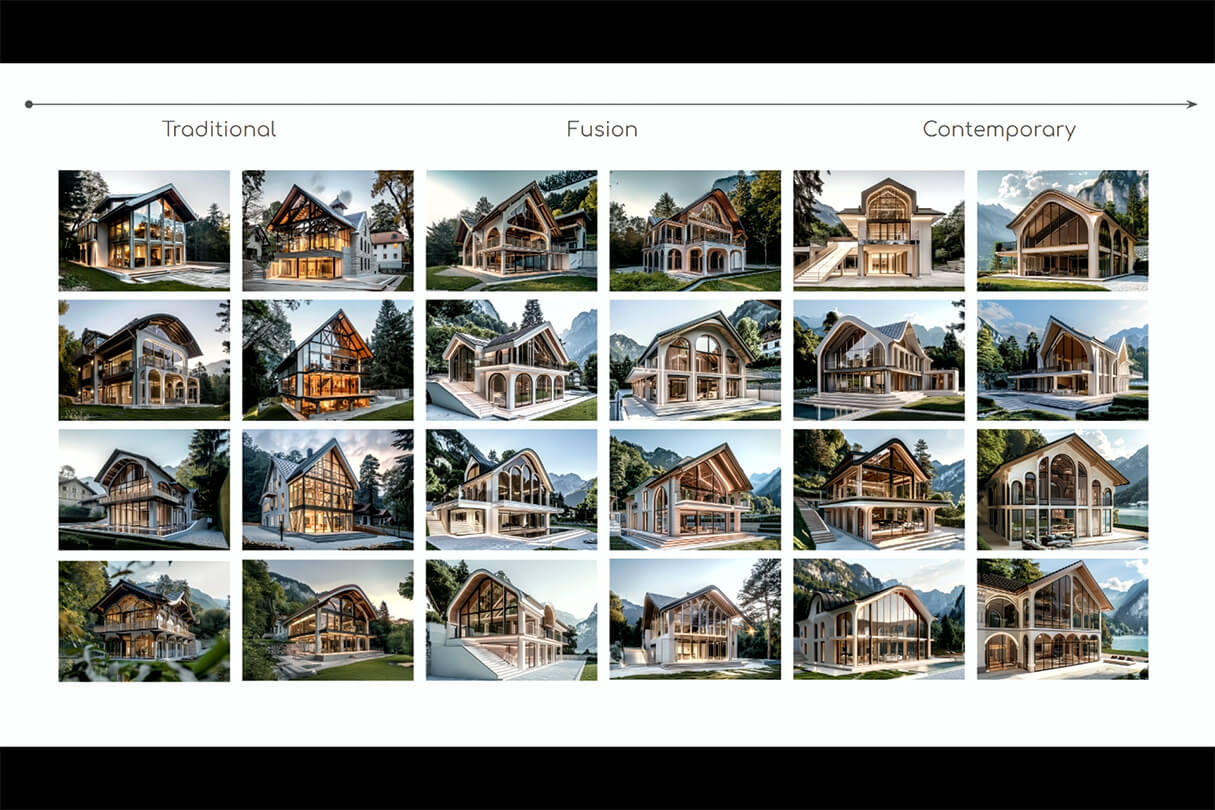Click the last image in the second row
Image resolution: width=1215 pixels, height=810 pixels.
point(1062,360)
